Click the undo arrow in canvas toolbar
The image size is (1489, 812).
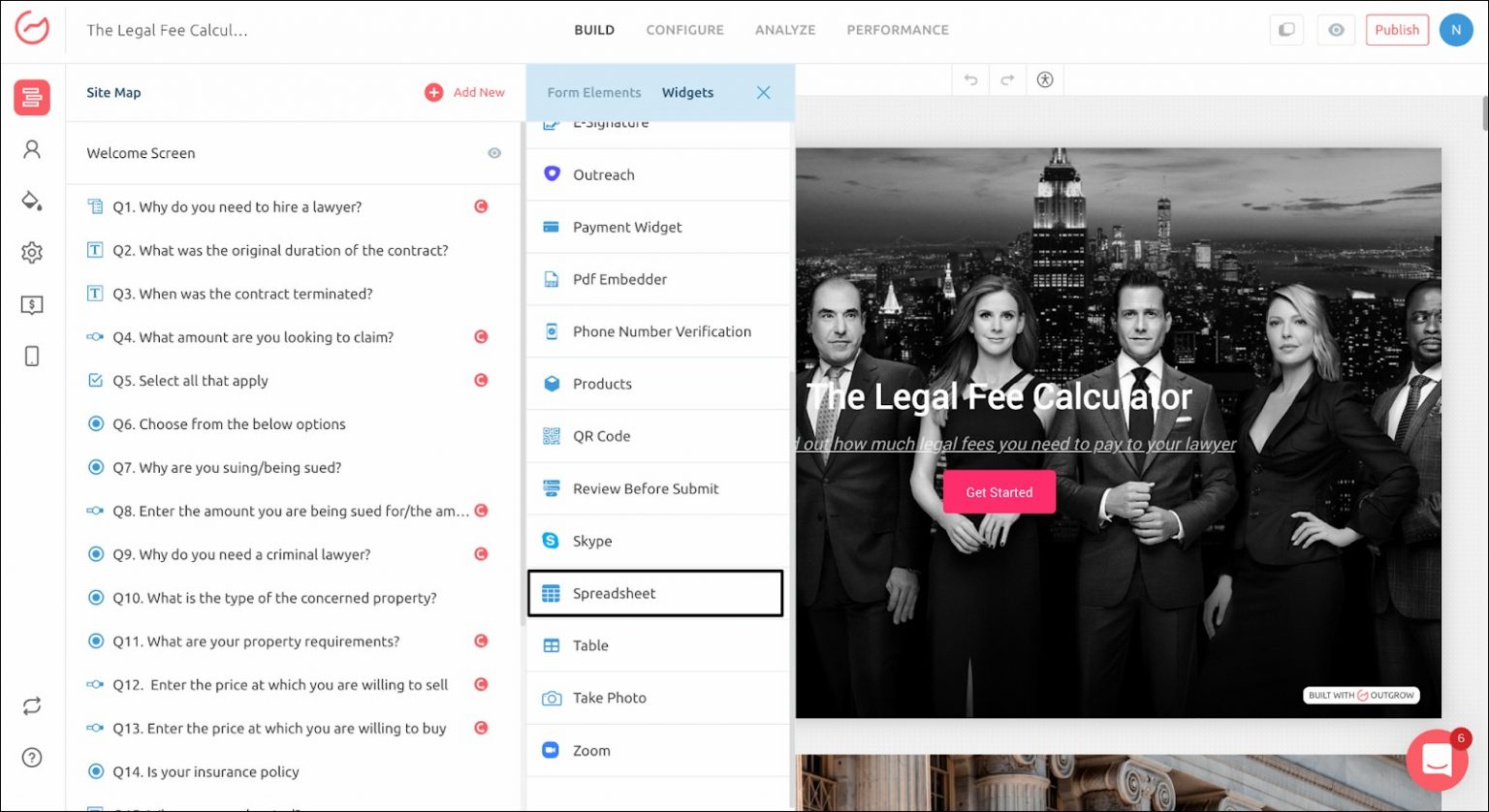[971, 80]
